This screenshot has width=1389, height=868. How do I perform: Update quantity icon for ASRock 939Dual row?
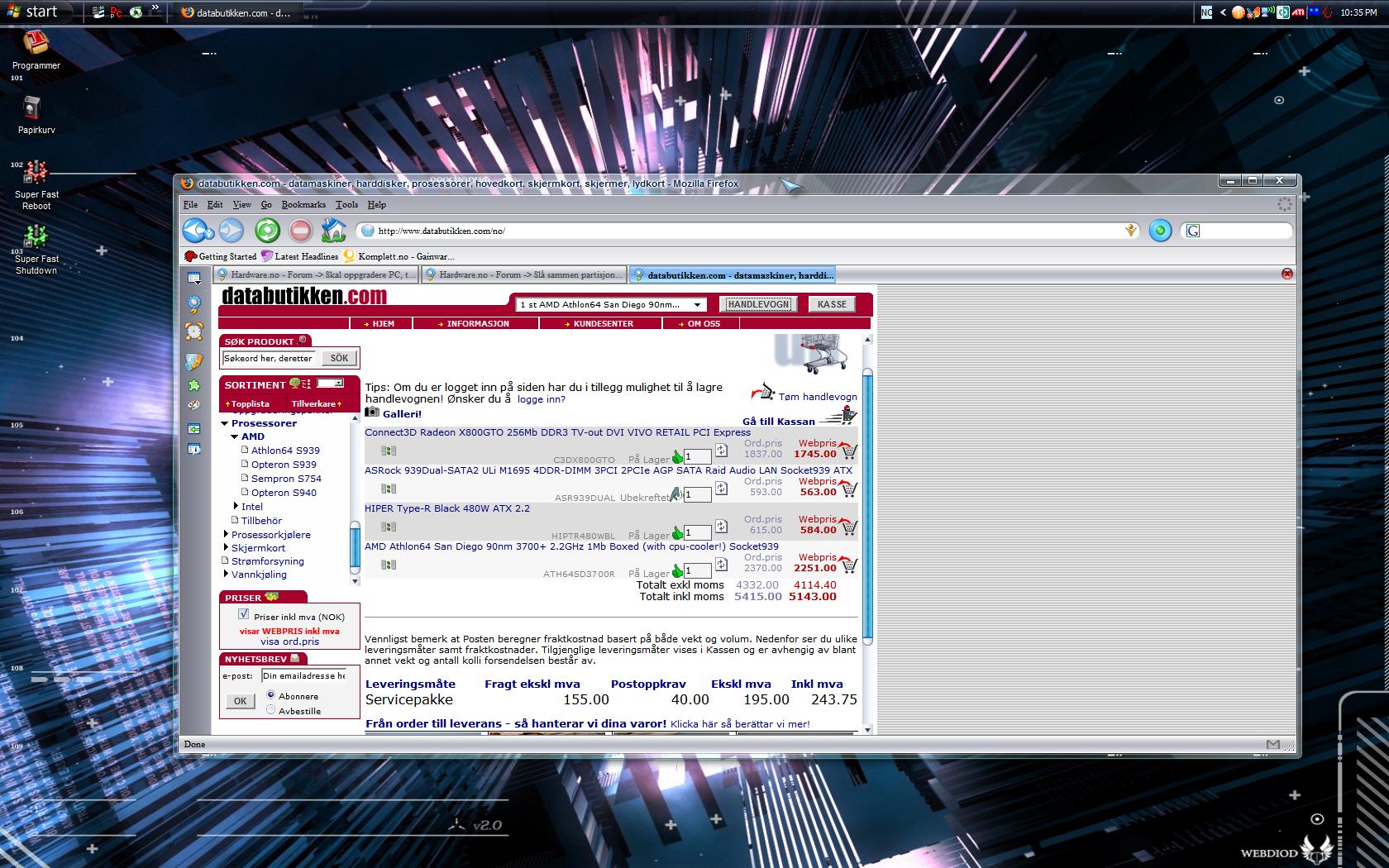(721, 489)
